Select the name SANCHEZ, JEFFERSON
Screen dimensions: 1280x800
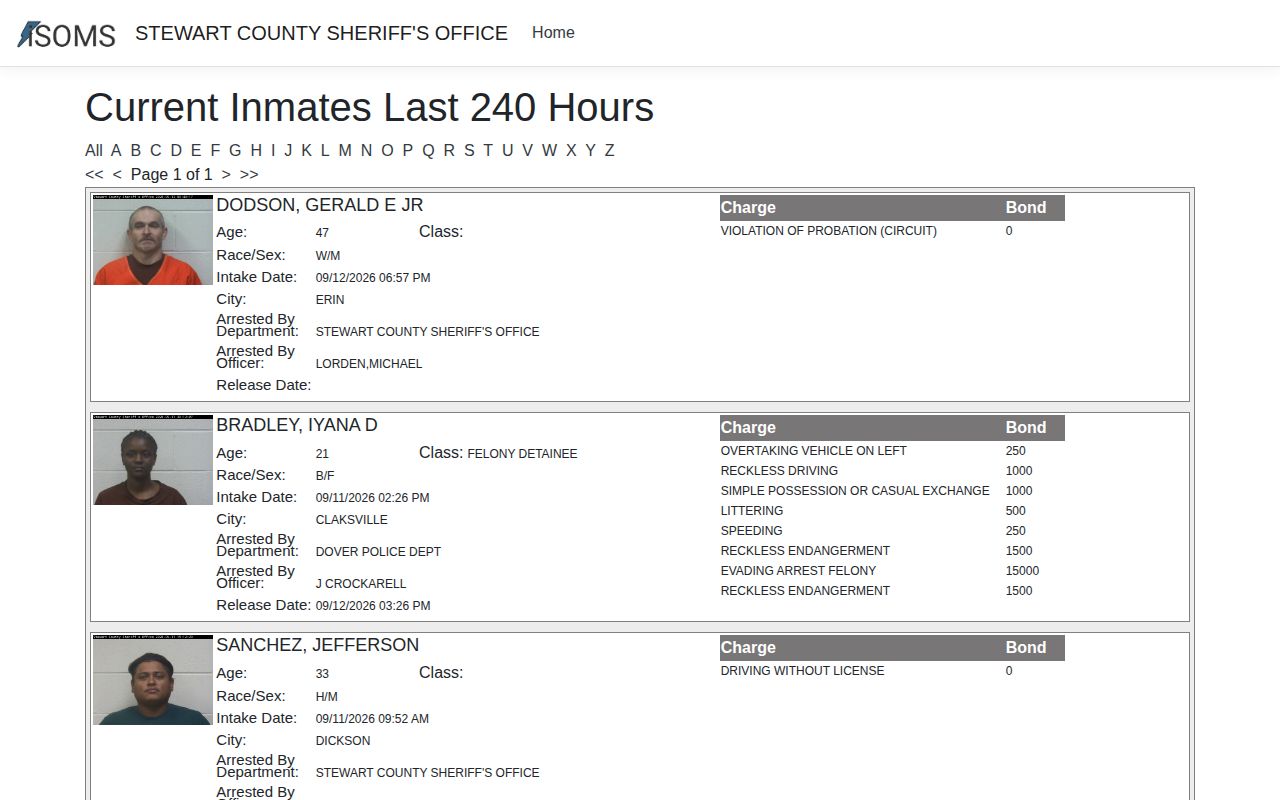pyautogui.click(x=318, y=645)
